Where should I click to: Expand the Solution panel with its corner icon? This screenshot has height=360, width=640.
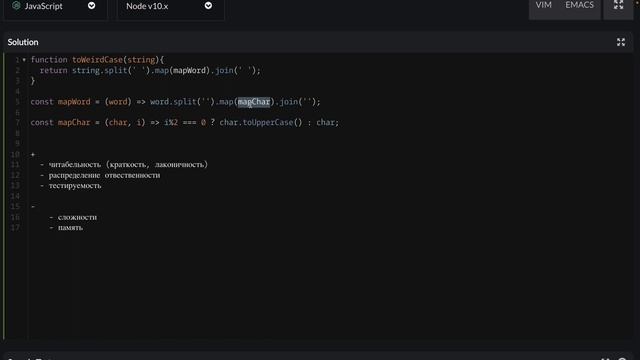(x=621, y=42)
